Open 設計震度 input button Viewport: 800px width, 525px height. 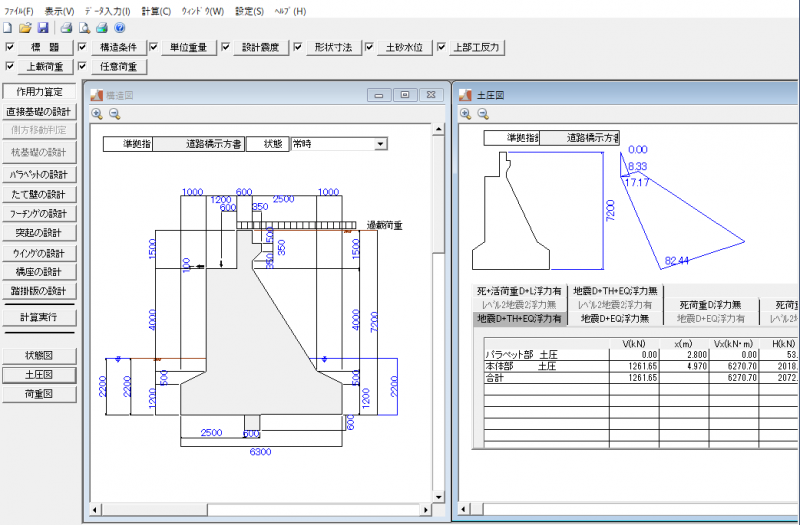coord(261,47)
